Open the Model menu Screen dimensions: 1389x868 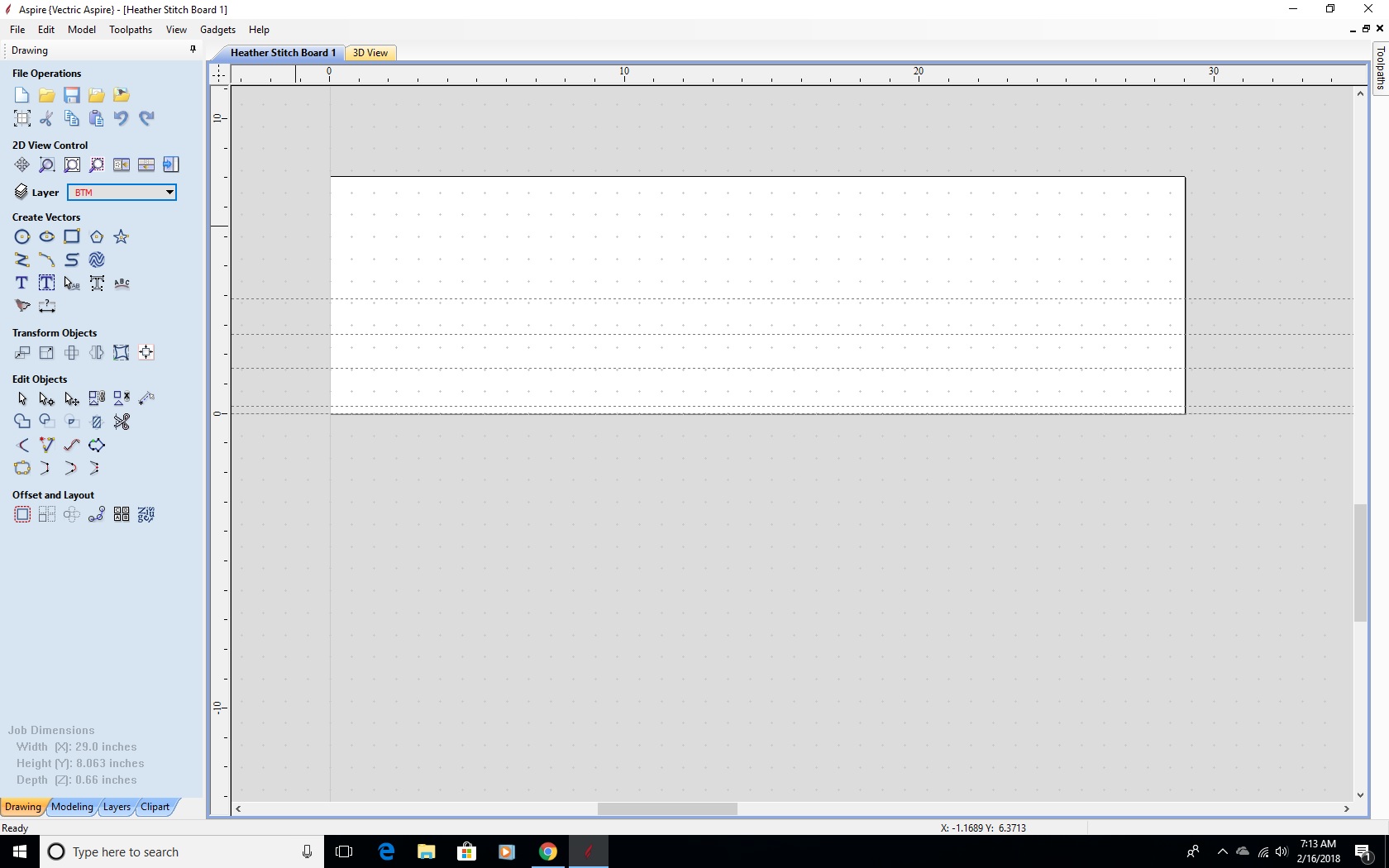coord(82,30)
